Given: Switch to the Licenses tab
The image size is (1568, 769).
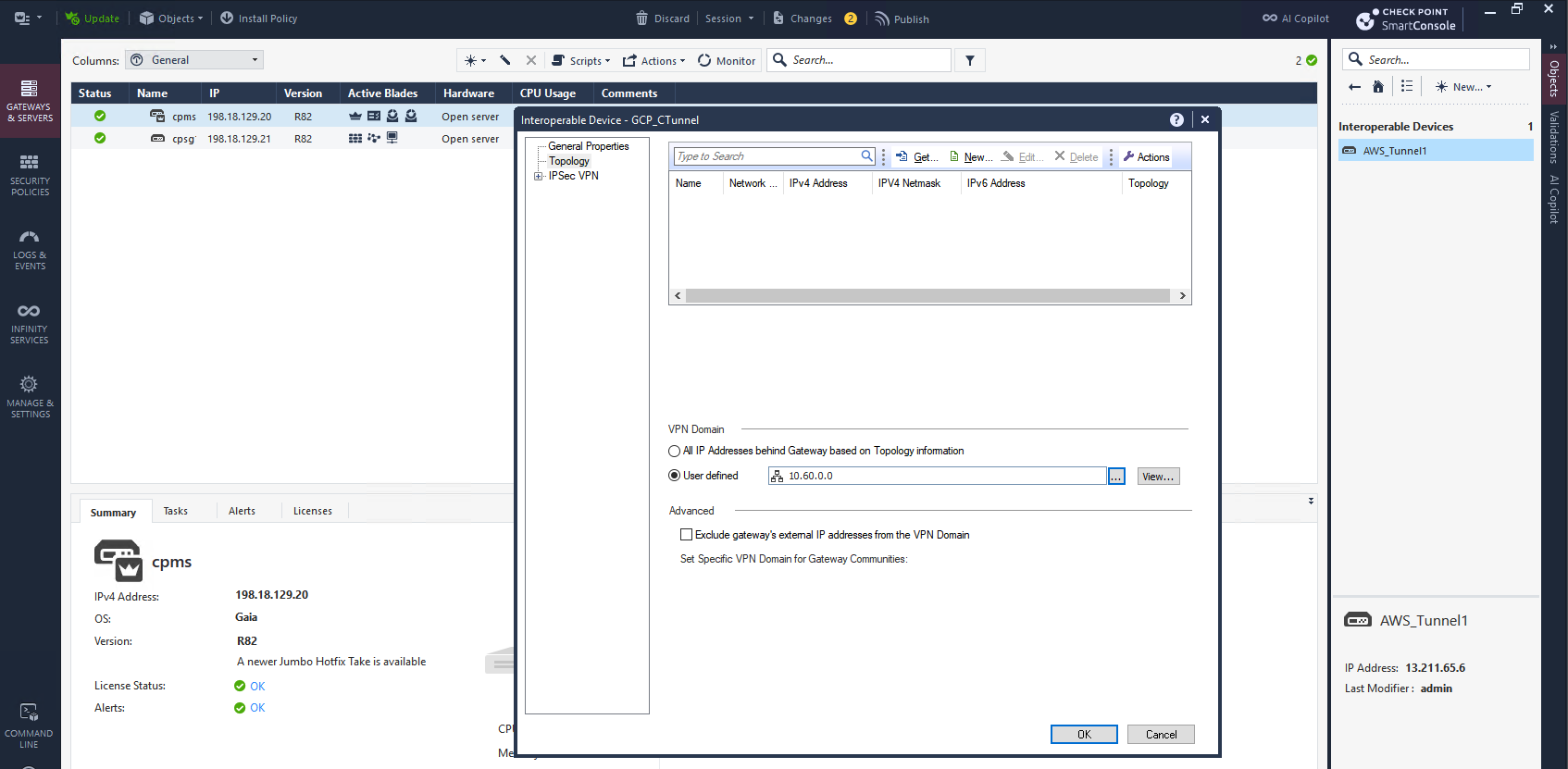Looking at the screenshot, I should [312, 511].
